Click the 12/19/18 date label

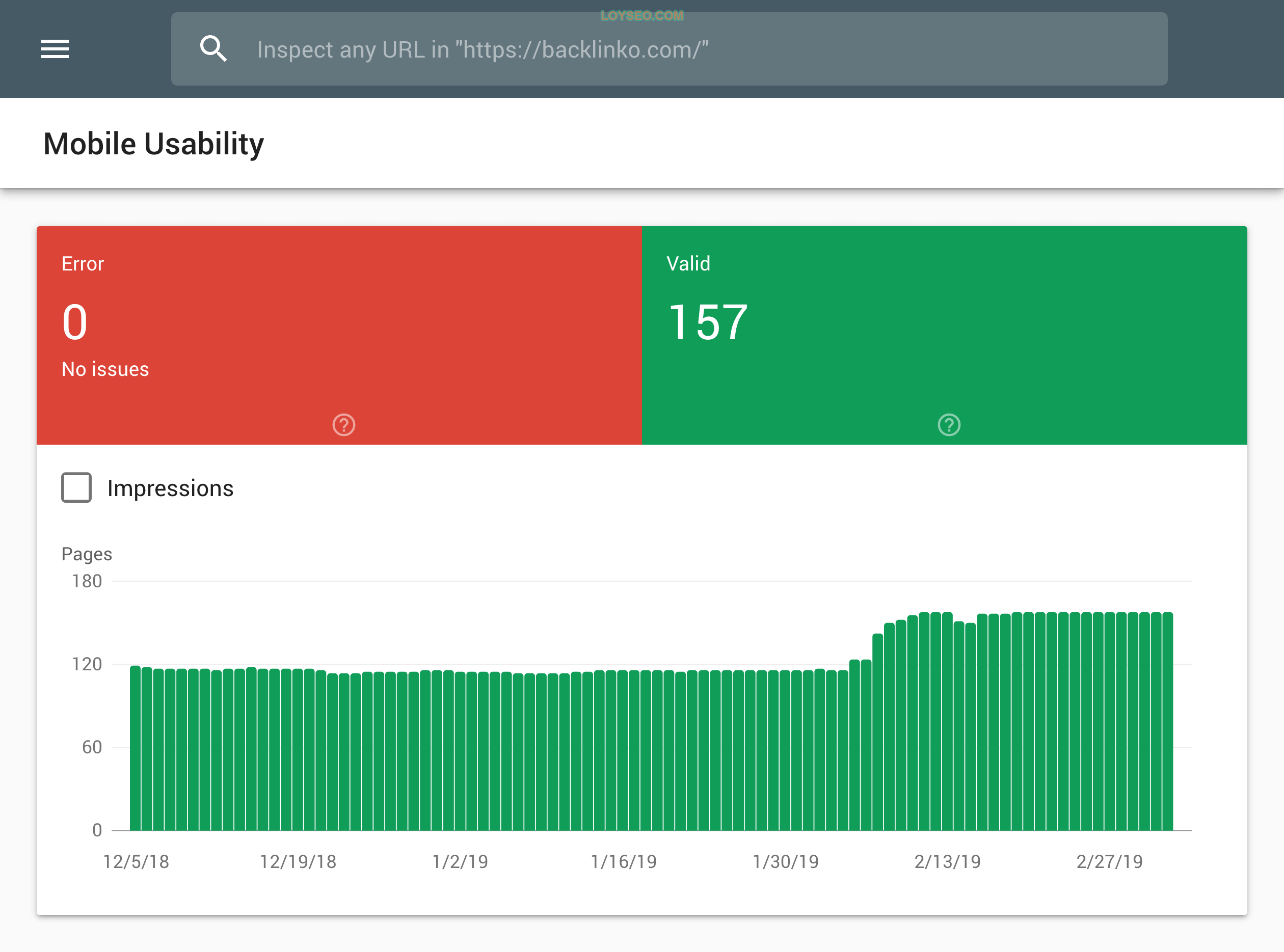[298, 861]
